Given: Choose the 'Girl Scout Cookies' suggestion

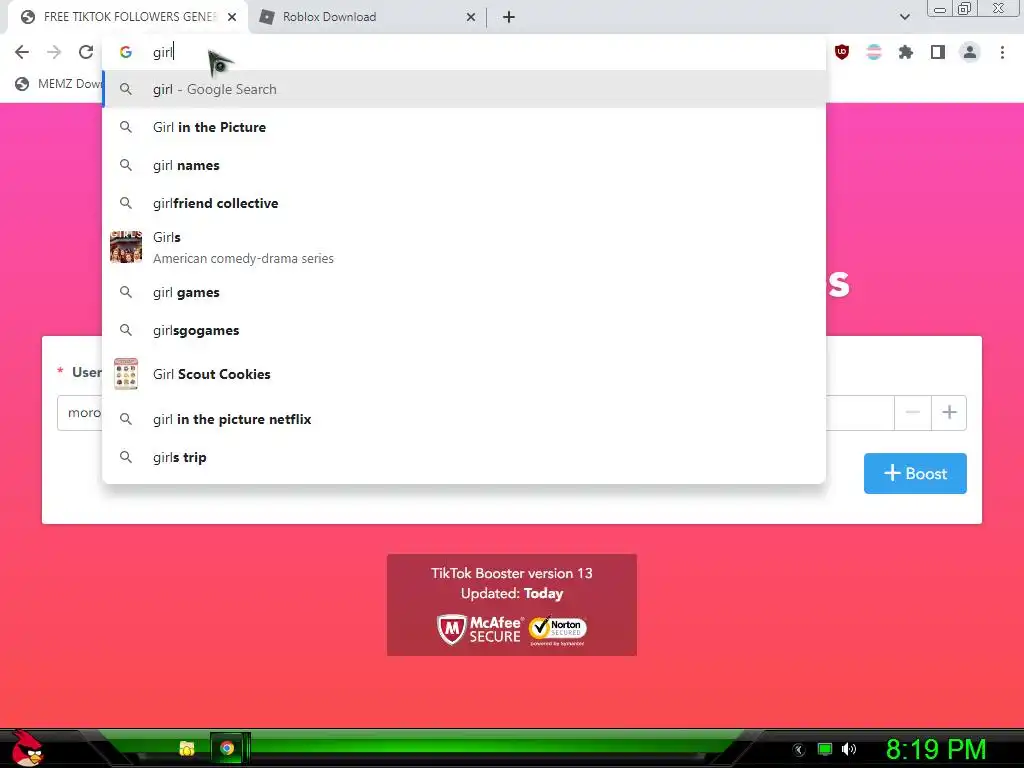Looking at the screenshot, I should pyautogui.click(x=464, y=374).
